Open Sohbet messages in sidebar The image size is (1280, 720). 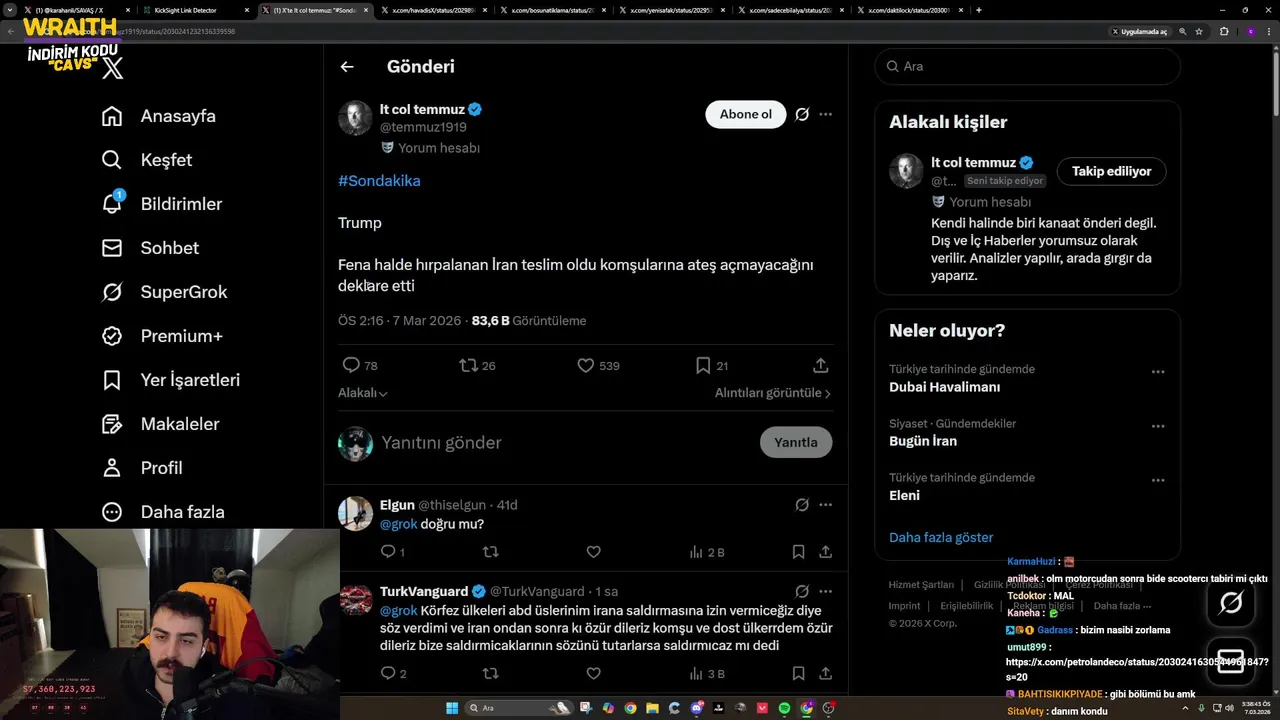click(150, 248)
